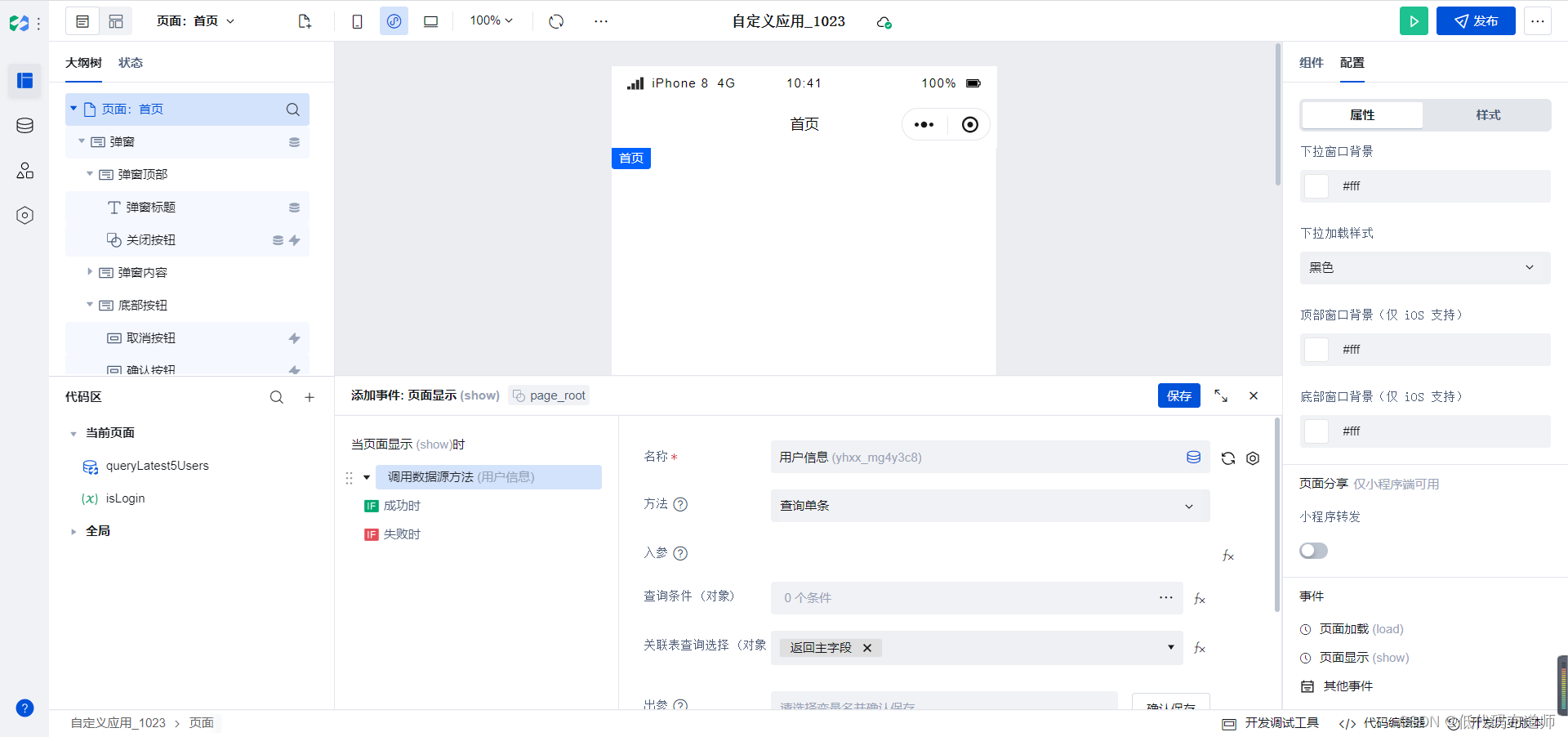
Task: Open the 100% zoom dropdown
Action: coord(491,20)
